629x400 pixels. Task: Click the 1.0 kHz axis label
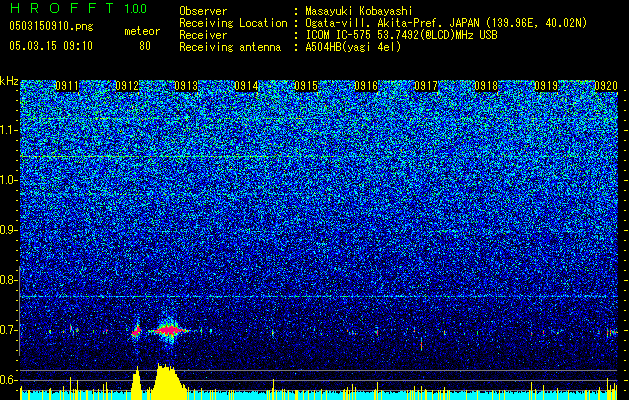pyautogui.click(x=9, y=180)
